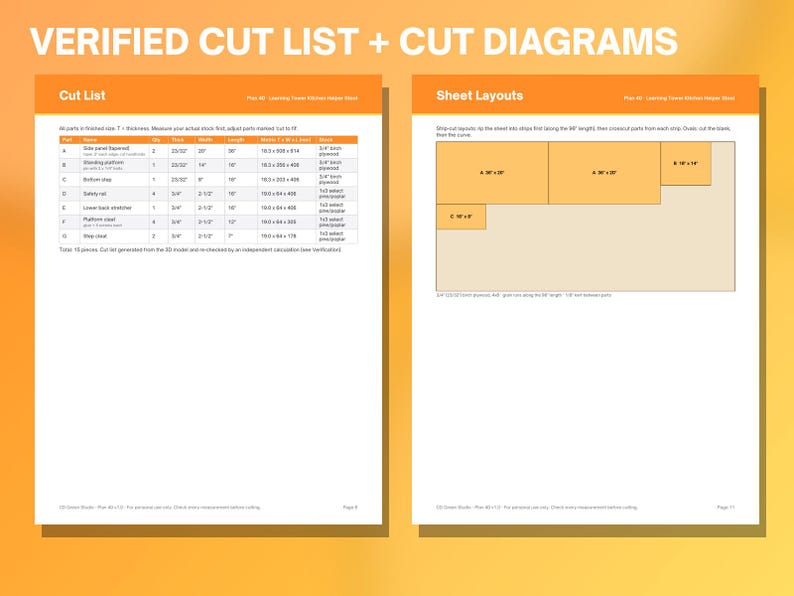This screenshot has width=794, height=596.
Task: Click the 'Strip-cut layouts' instruction paragraph
Action: pos(583,132)
